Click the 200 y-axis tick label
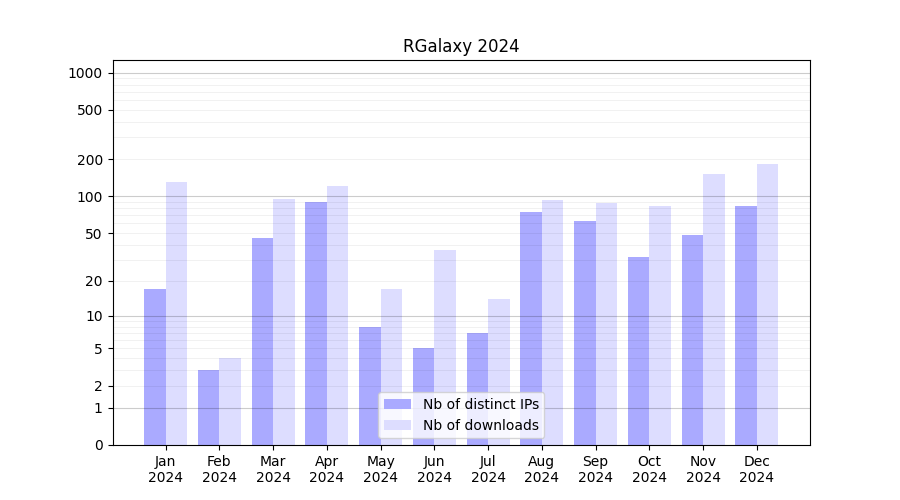The image size is (900, 500). (91, 160)
